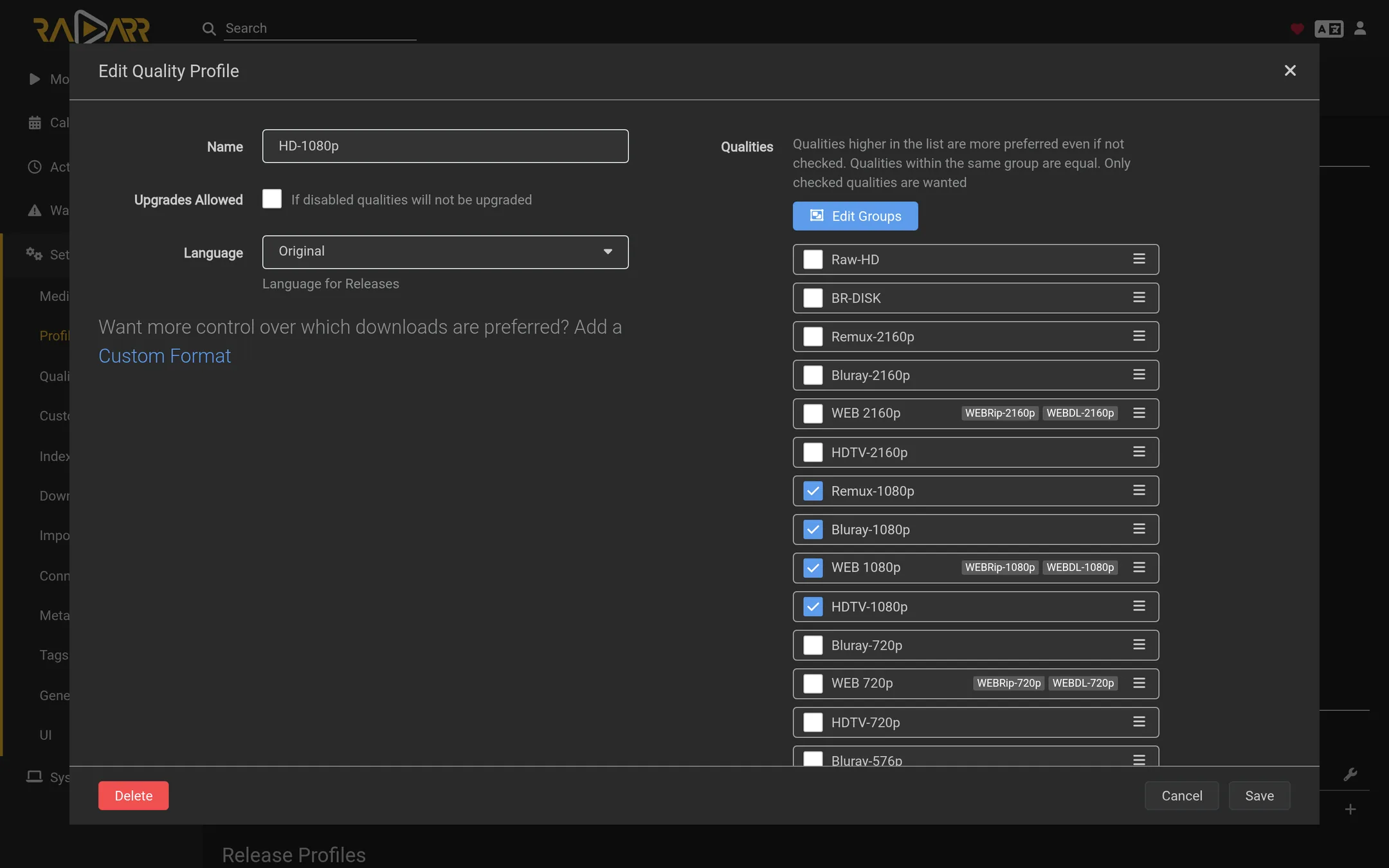1389x868 pixels.
Task: Click the Cancel button
Action: (x=1181, y=795)
